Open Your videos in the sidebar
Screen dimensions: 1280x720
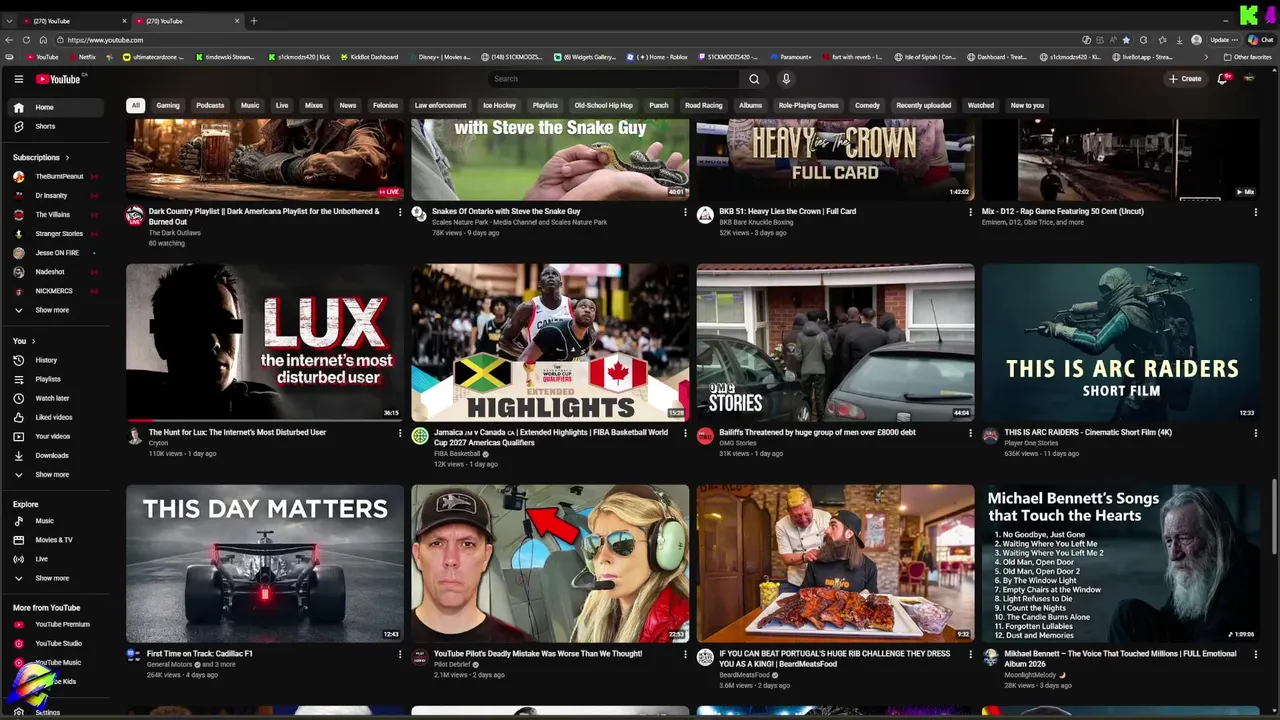pos(56,436)
